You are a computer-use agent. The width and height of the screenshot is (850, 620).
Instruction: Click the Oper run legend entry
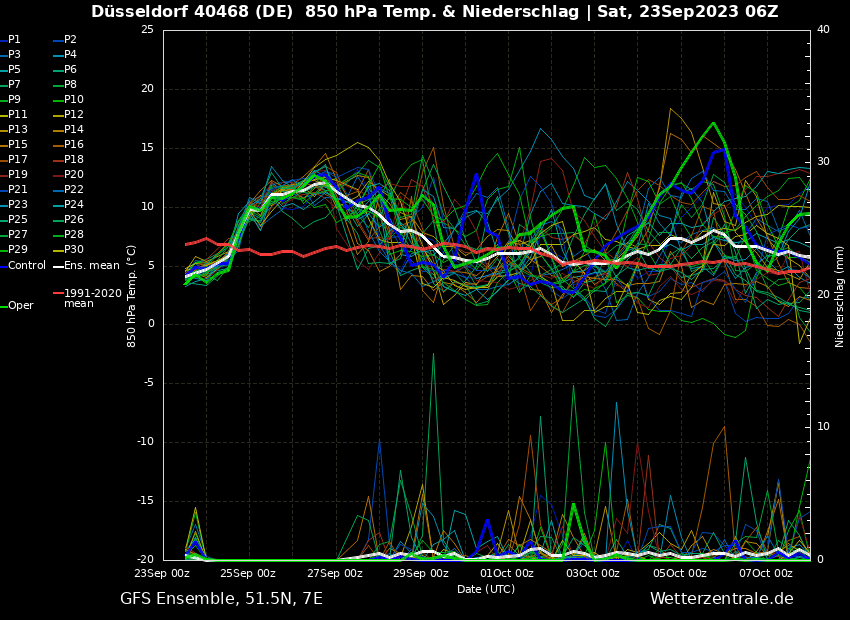point(20,306)
